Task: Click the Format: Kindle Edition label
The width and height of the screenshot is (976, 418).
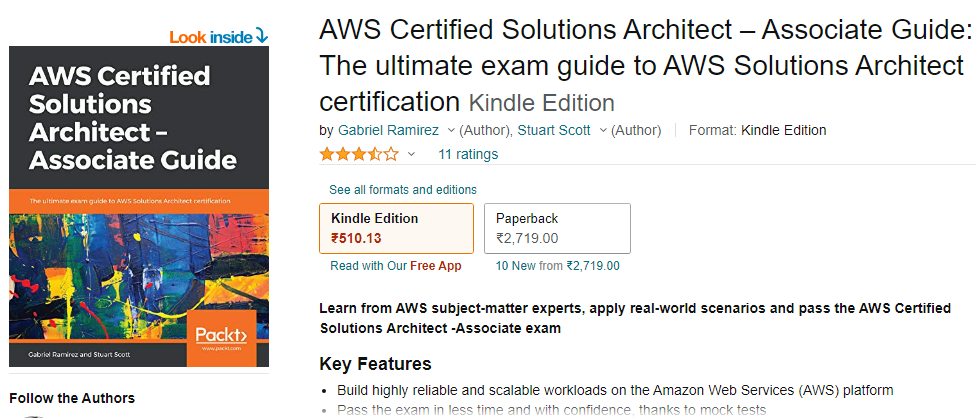Action: 758,130
